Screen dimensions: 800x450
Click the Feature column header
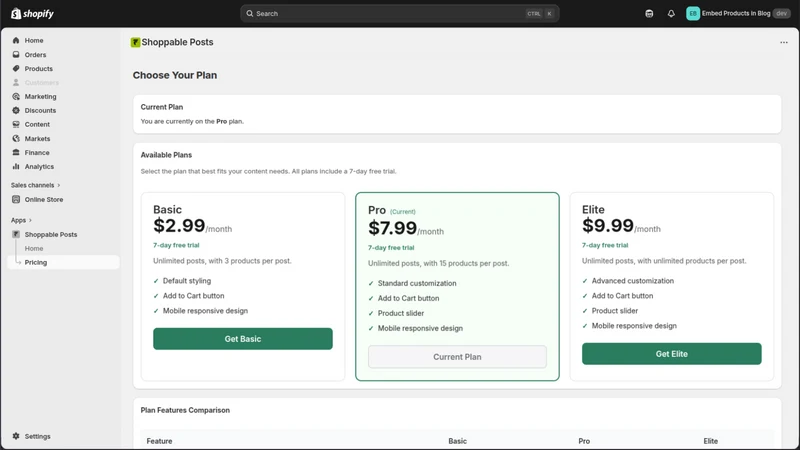click(x=159, y=441)
